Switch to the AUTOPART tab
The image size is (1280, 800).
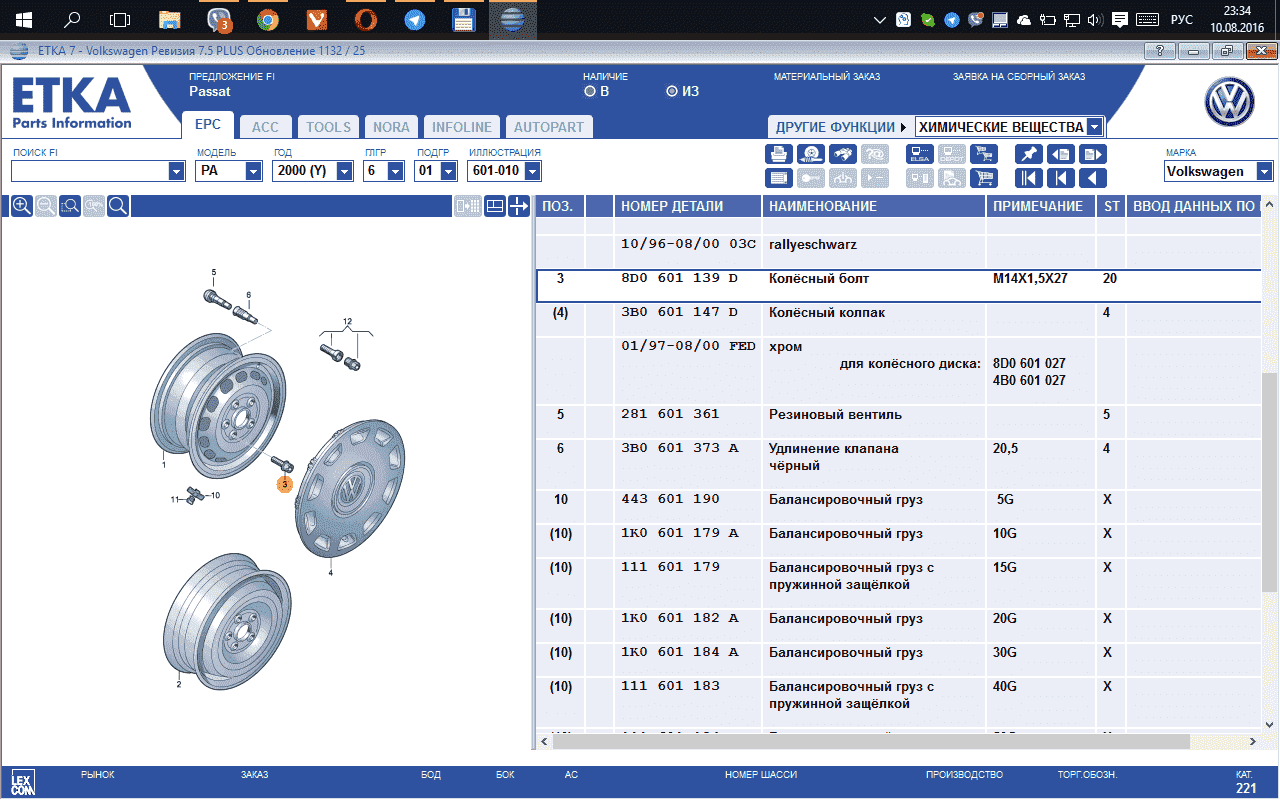click(548, 127)
